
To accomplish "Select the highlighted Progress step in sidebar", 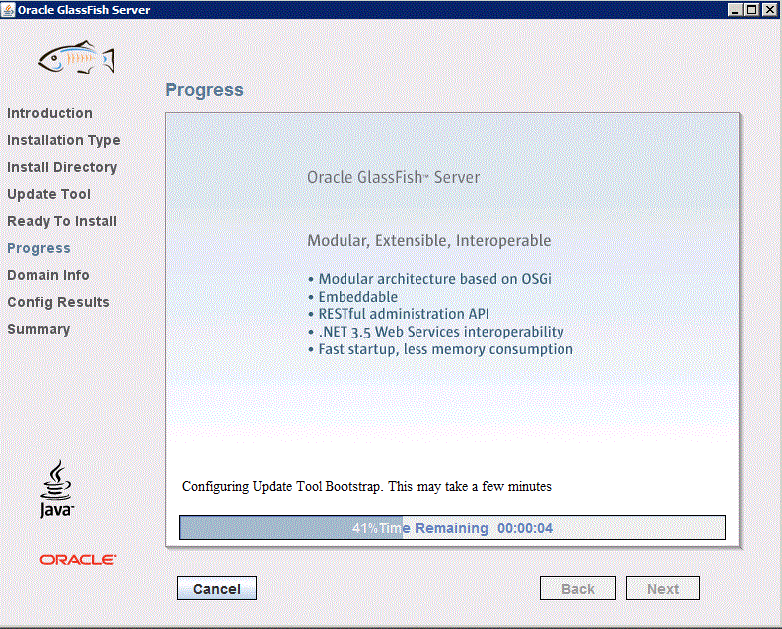I will pyautogui.click(x=39, y=248).
